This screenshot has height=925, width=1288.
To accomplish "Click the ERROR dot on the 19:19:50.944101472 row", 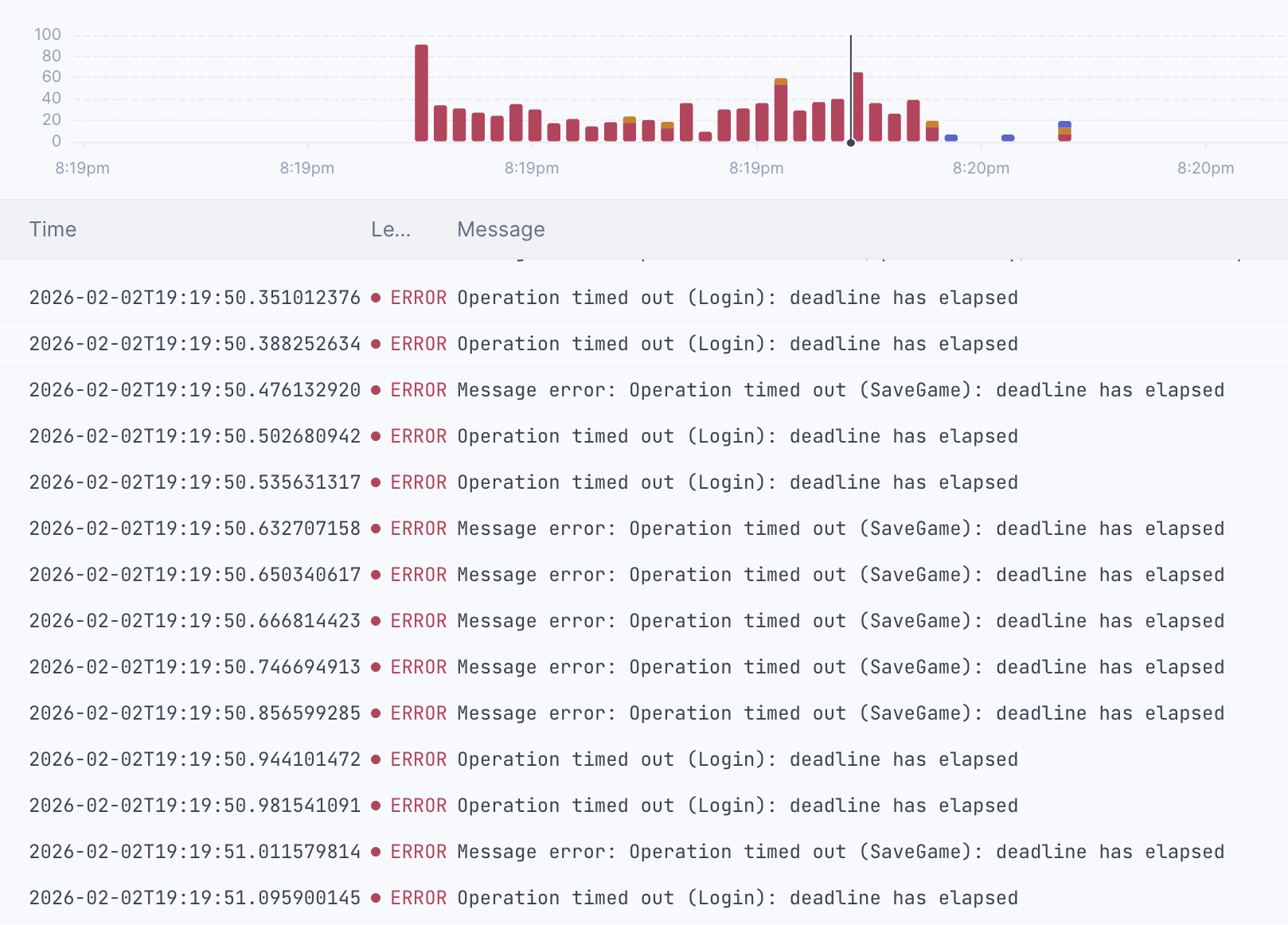I will point(376,759).
